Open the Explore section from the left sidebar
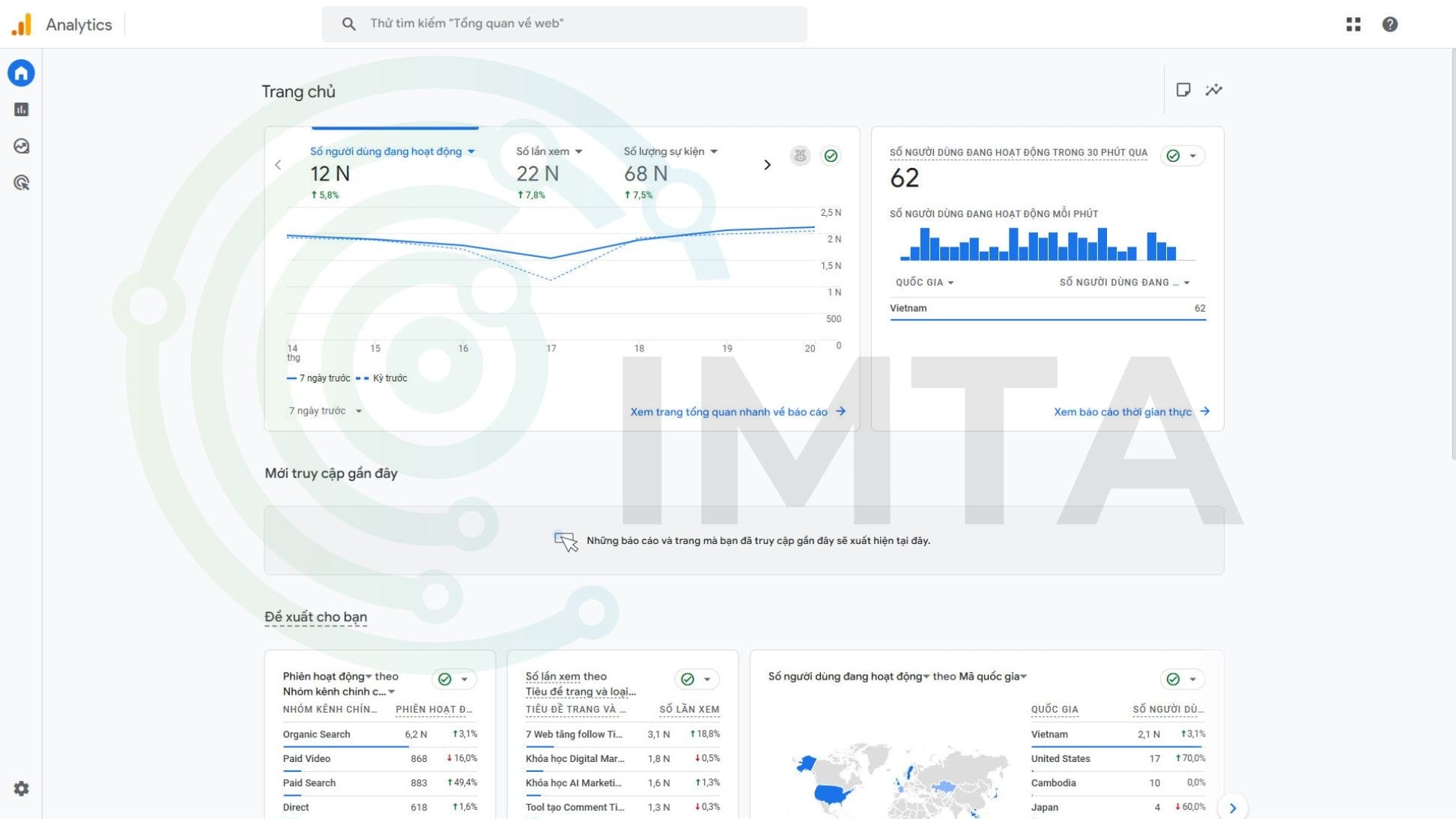 [x=21, y=146]
